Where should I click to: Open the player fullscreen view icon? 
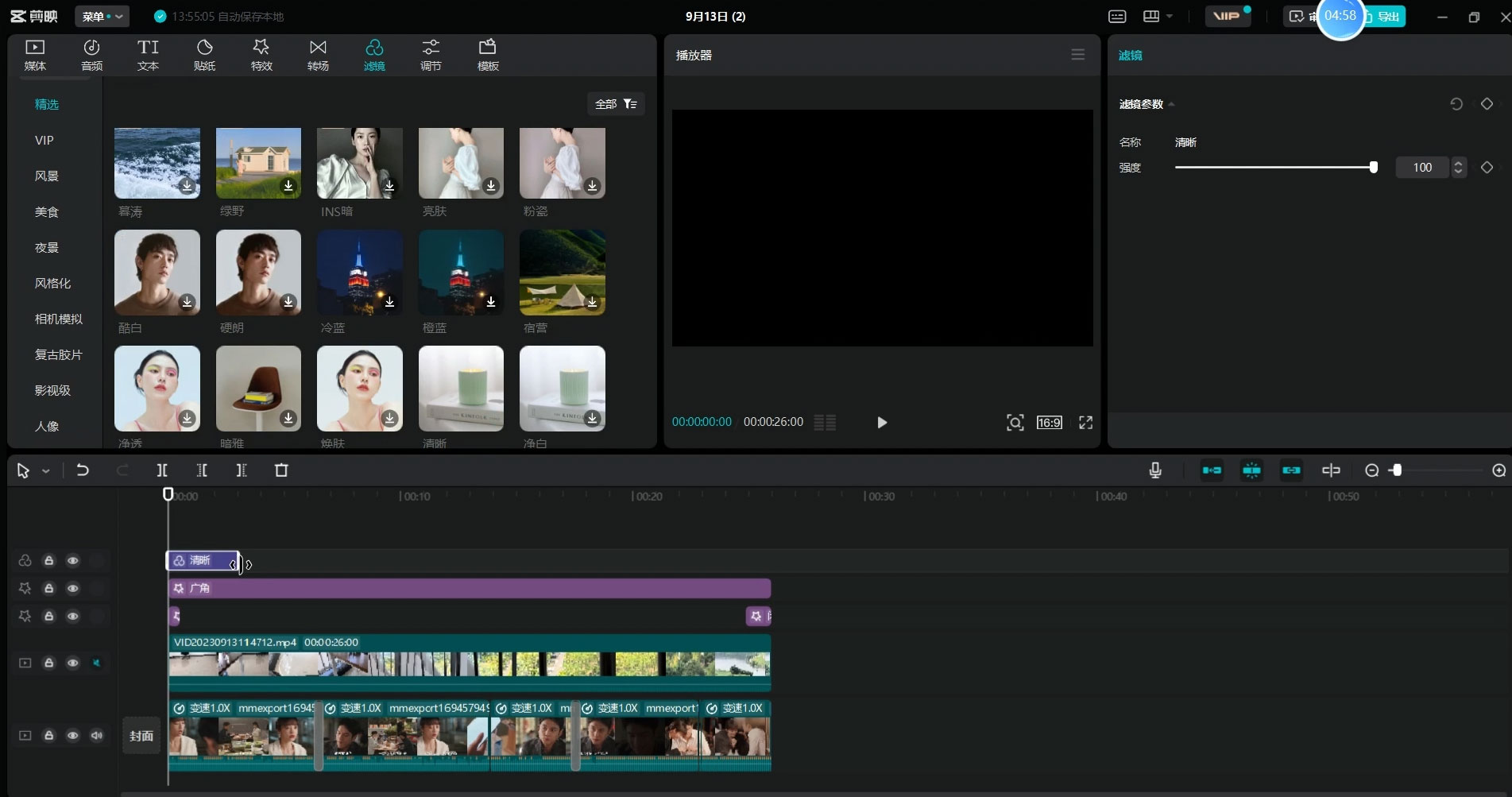coord(1085,423)
